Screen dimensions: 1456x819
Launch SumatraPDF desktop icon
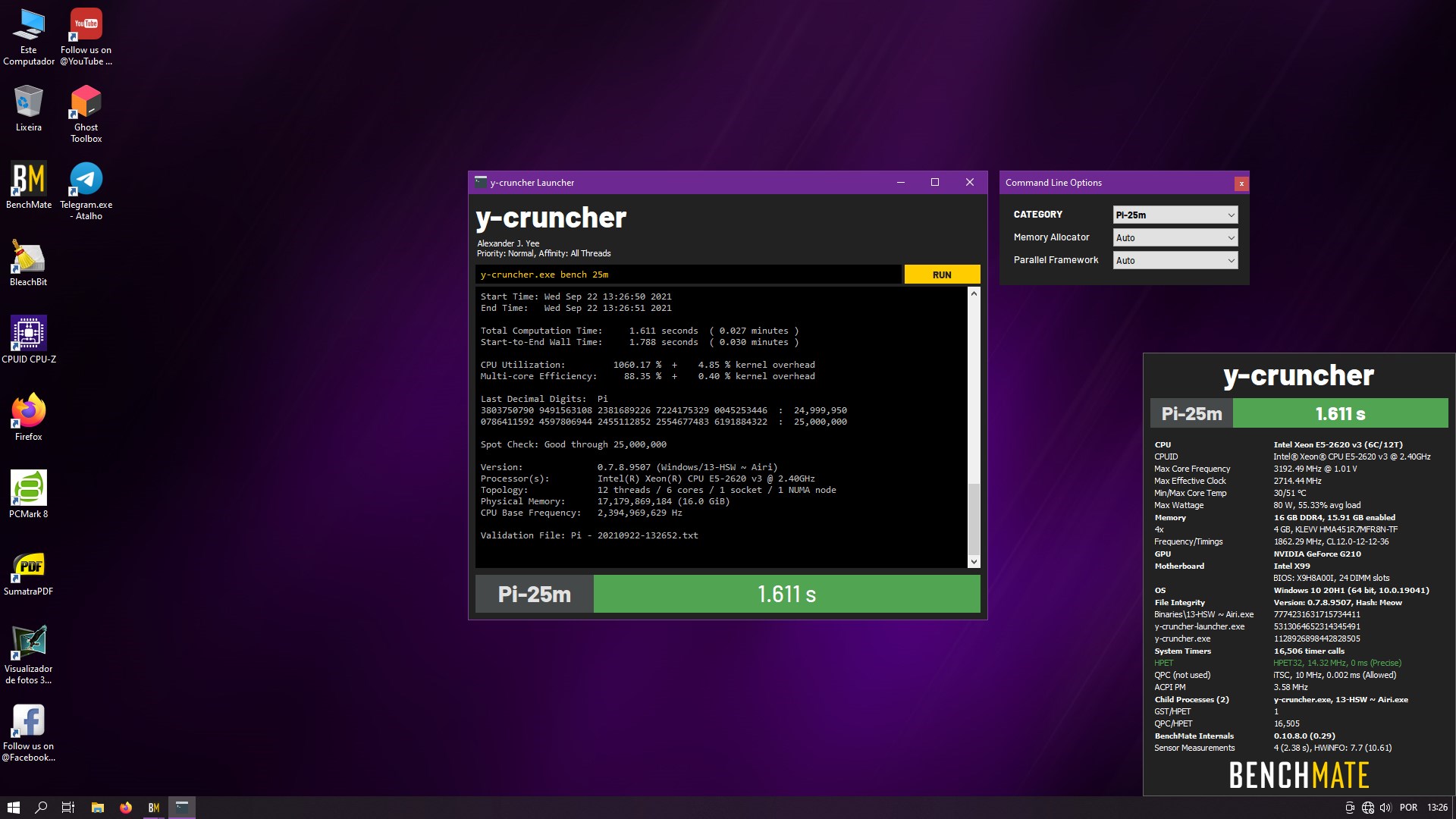point(29,573)
